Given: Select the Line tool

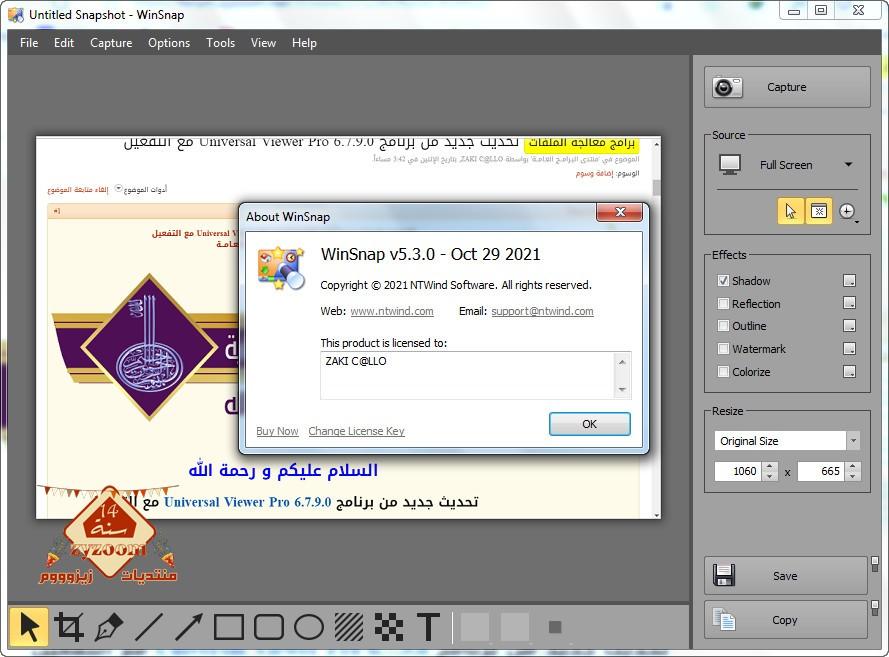Looking at the screenshot, I should pyautogui.click(x=149, y=627).
